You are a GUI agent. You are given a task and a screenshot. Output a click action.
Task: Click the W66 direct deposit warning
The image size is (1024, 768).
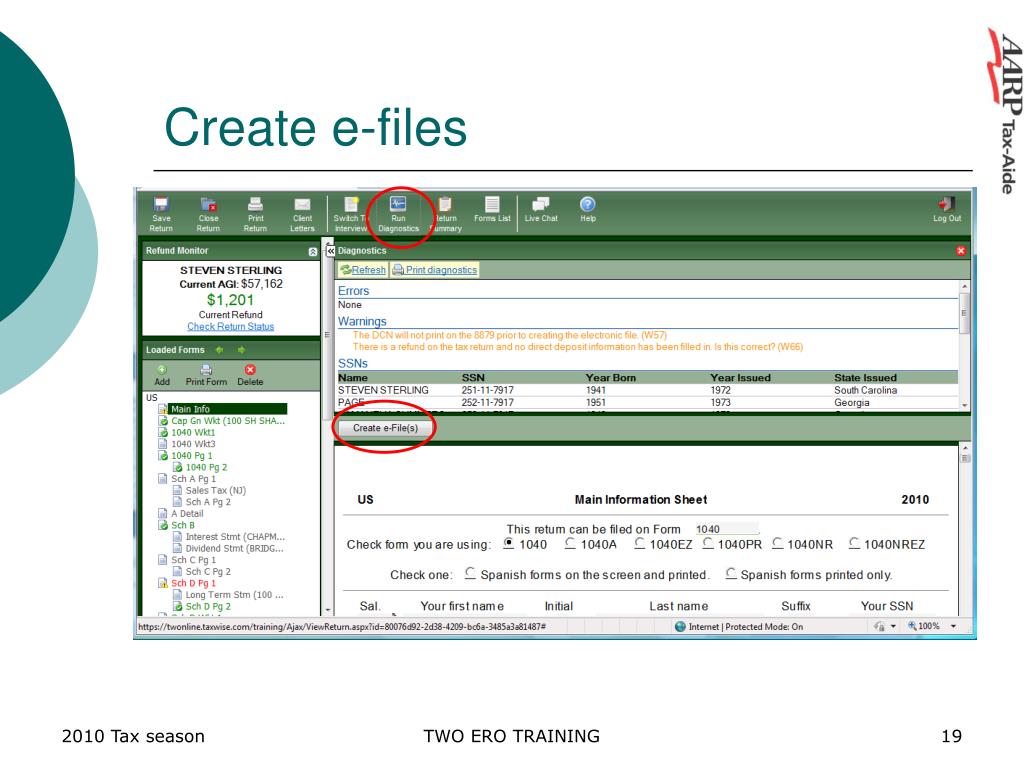pyautogui.click(x=577, y=347)
